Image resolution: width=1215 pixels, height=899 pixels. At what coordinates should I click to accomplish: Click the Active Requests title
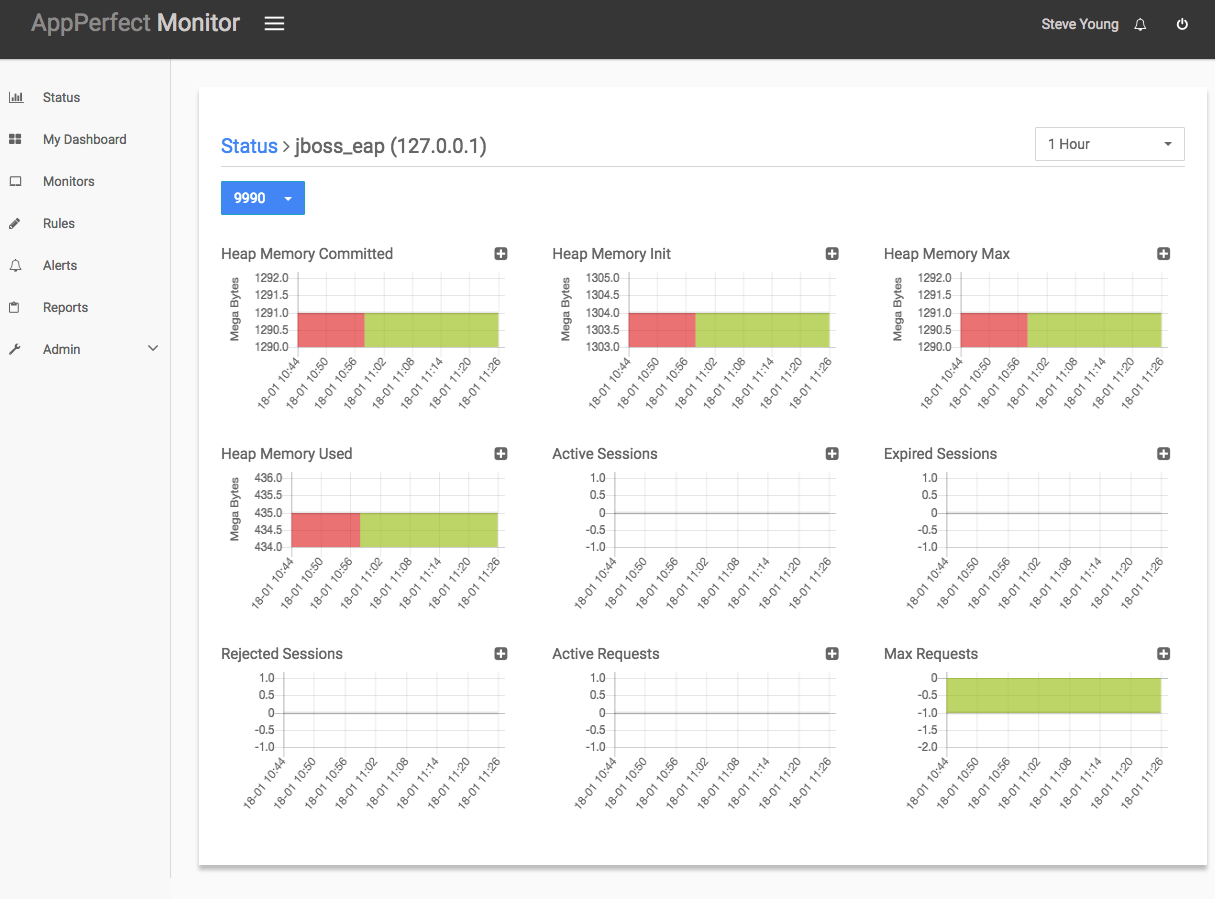click(x=606, y=654)
